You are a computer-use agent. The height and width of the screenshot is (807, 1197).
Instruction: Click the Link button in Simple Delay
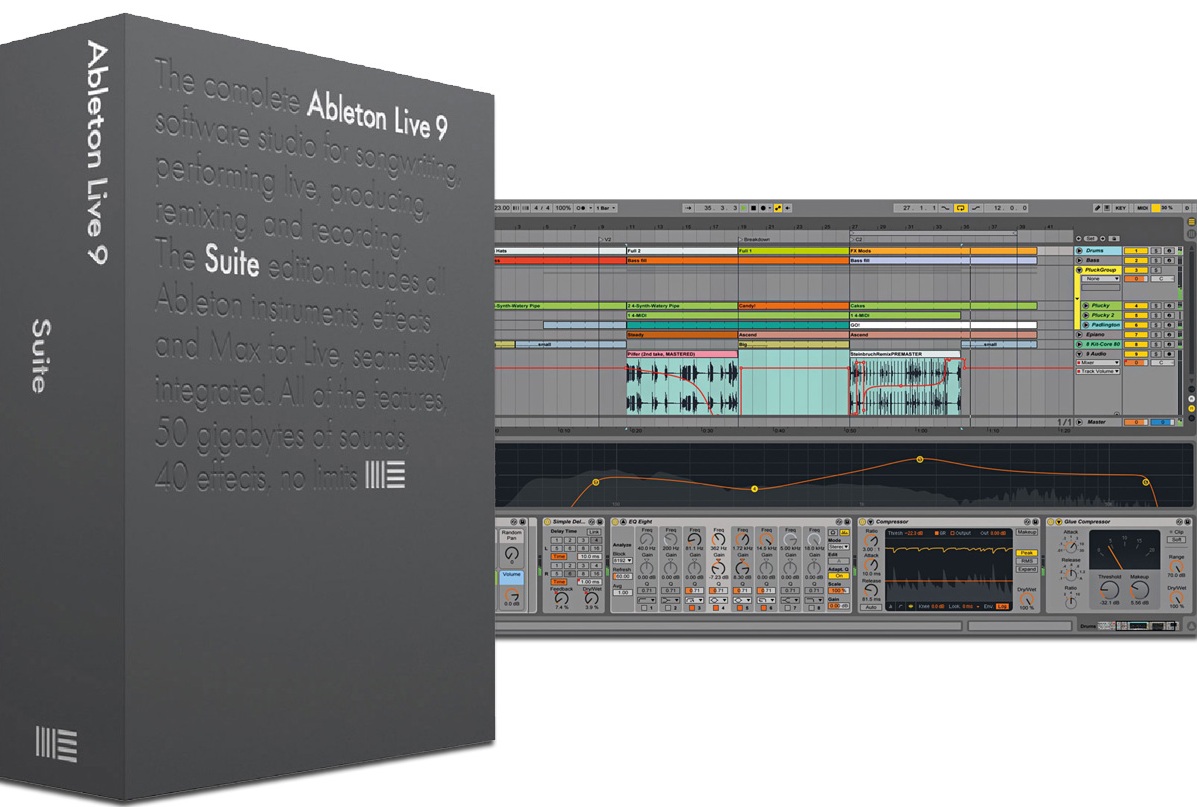tap(594, 532)
